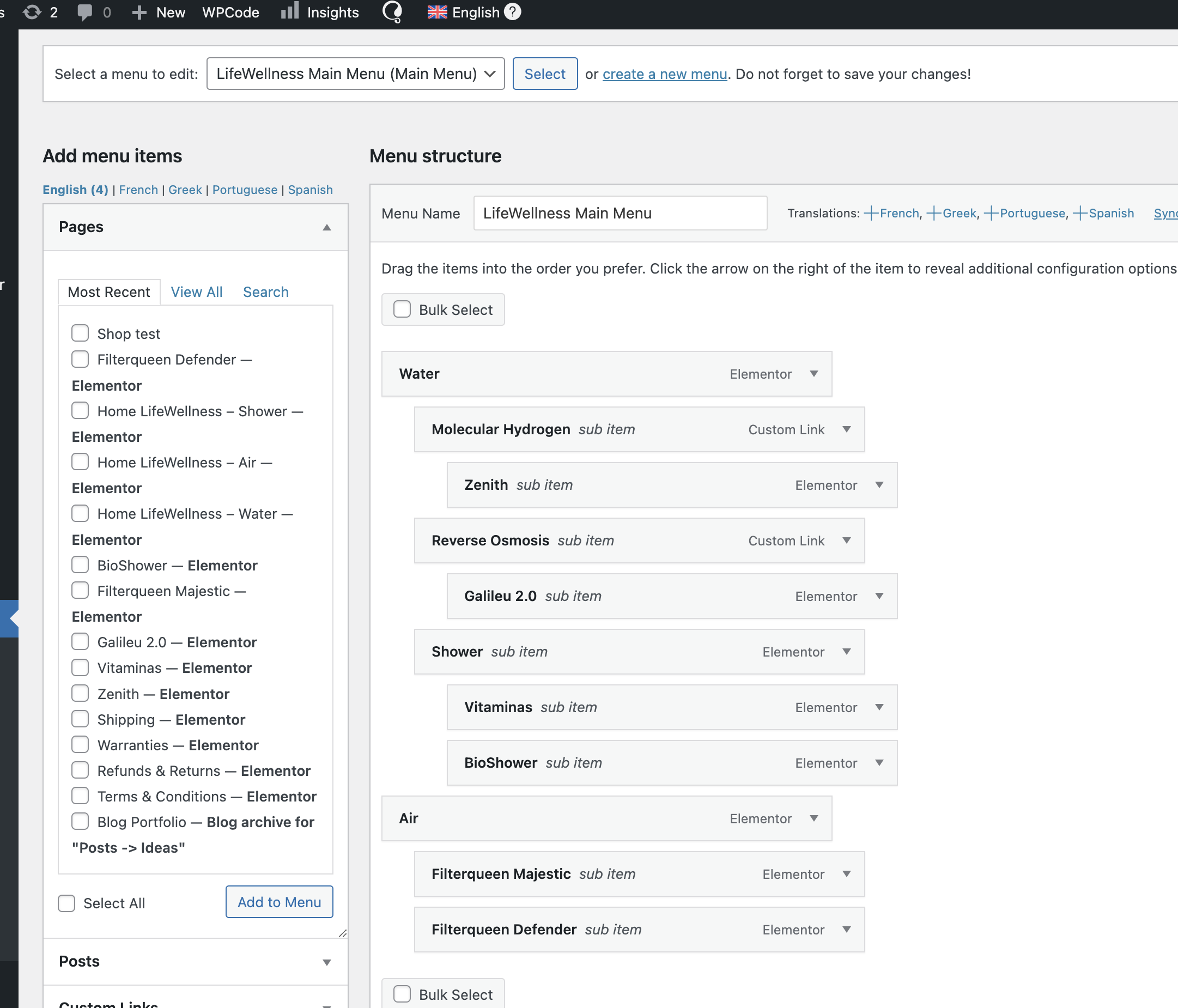Open the menu to edit dropdown
Screen dimensions: 1178x1008
pyautogui.click(x=355, y=74)
